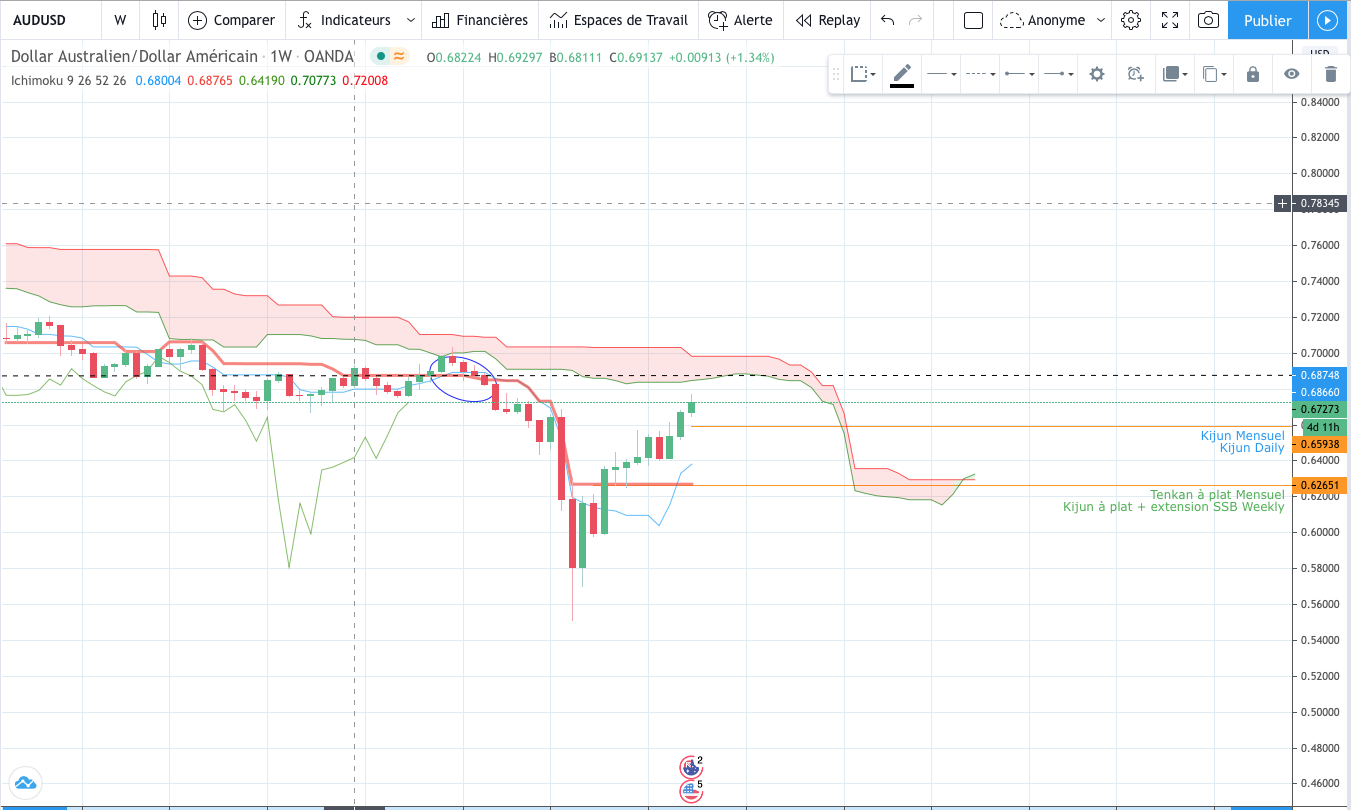
Task: Open the visual order layers dropdown
Action: [x=1174, y=74]
